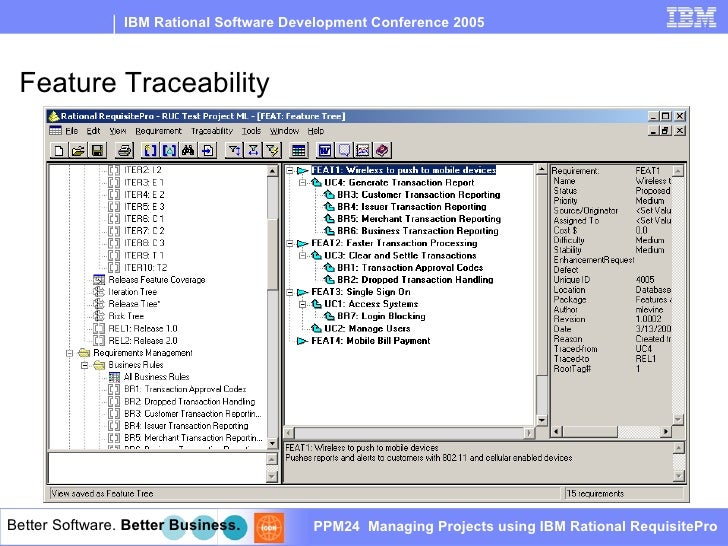Click the filter with vertical arrows icon
The image size is (728, 546).
click(x=234, y=150)
